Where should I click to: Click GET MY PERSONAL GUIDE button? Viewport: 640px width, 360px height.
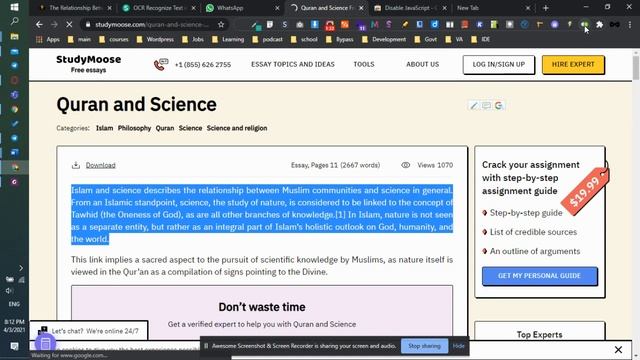point(539,276)
